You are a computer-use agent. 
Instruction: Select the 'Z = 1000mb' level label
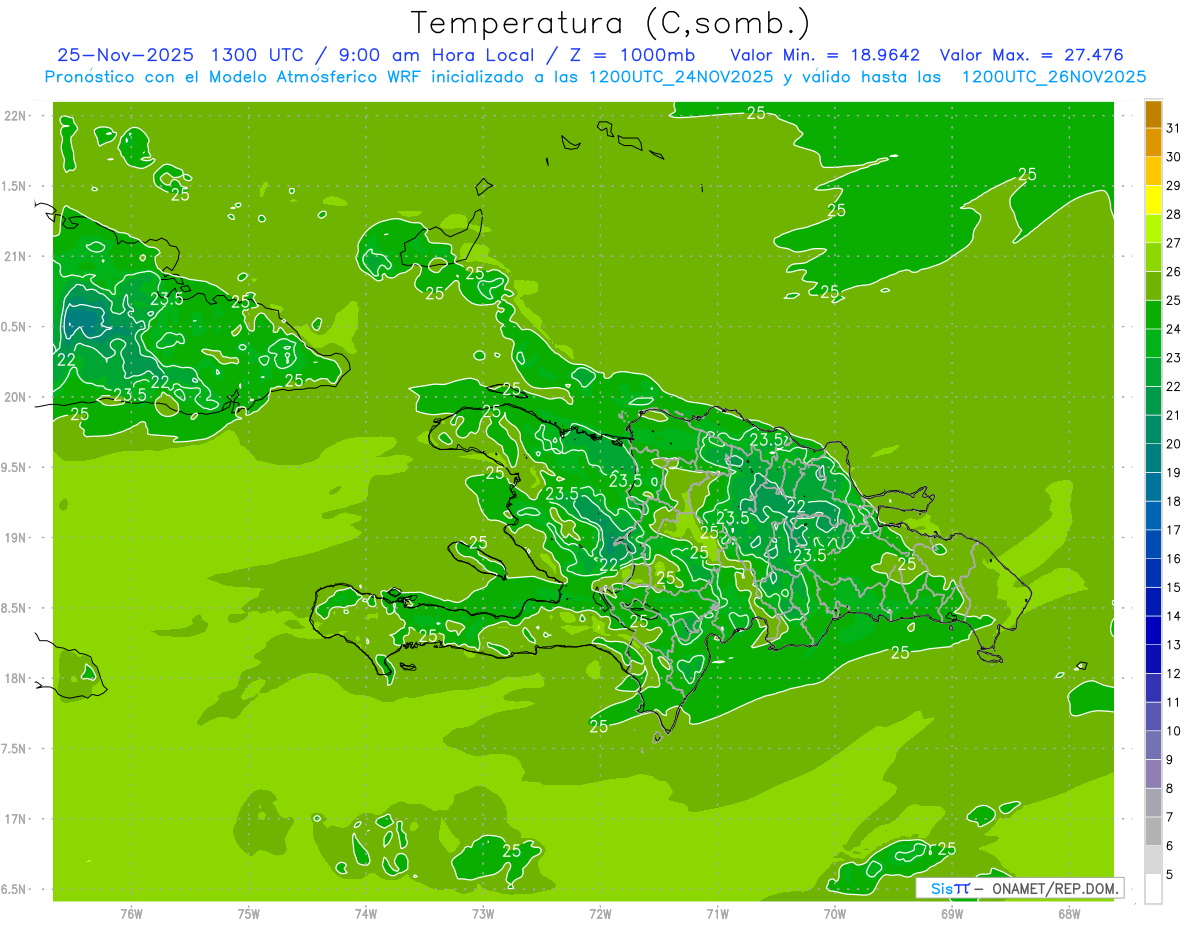coord(634,55)
